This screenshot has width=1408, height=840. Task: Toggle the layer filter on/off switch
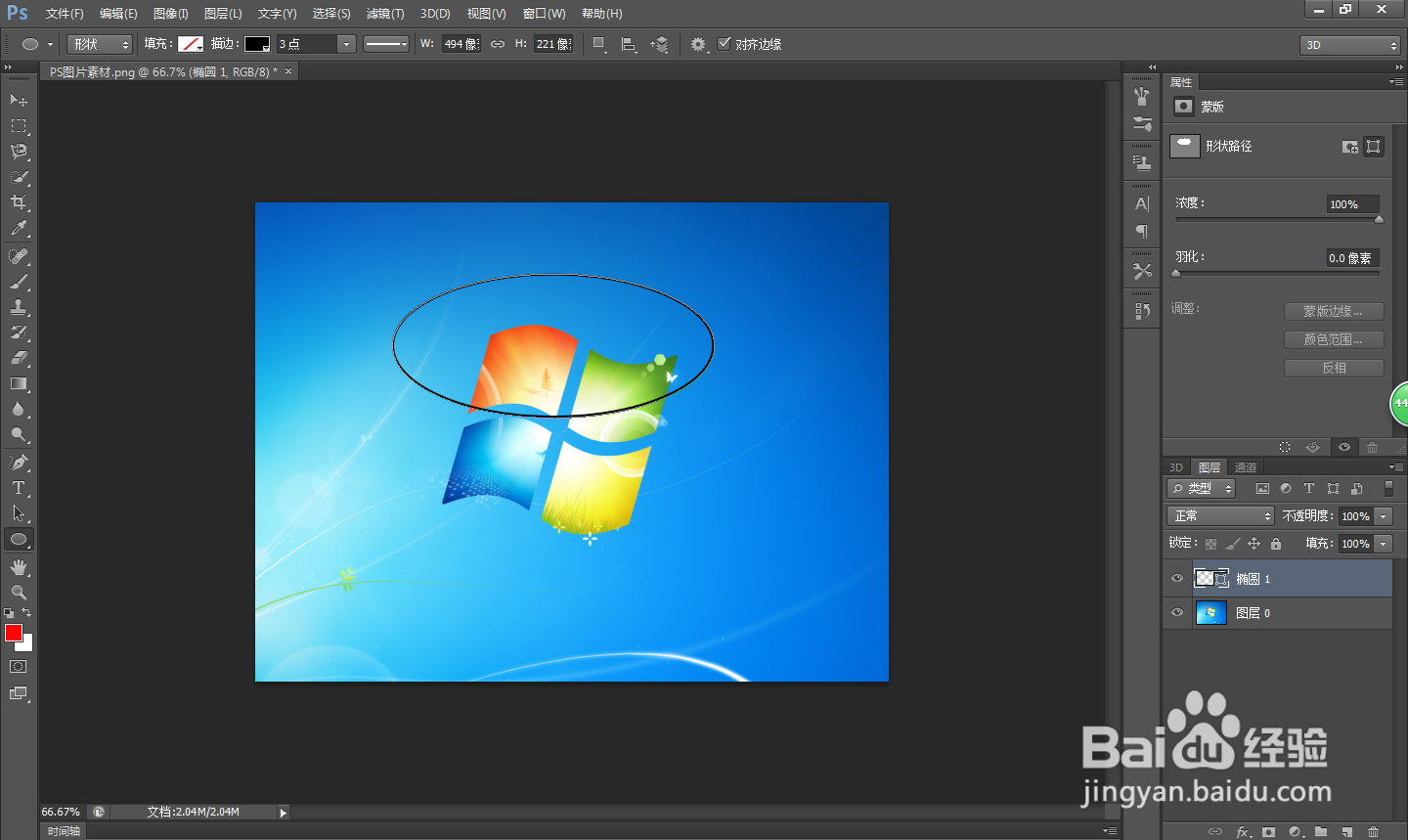point(1388,488)
